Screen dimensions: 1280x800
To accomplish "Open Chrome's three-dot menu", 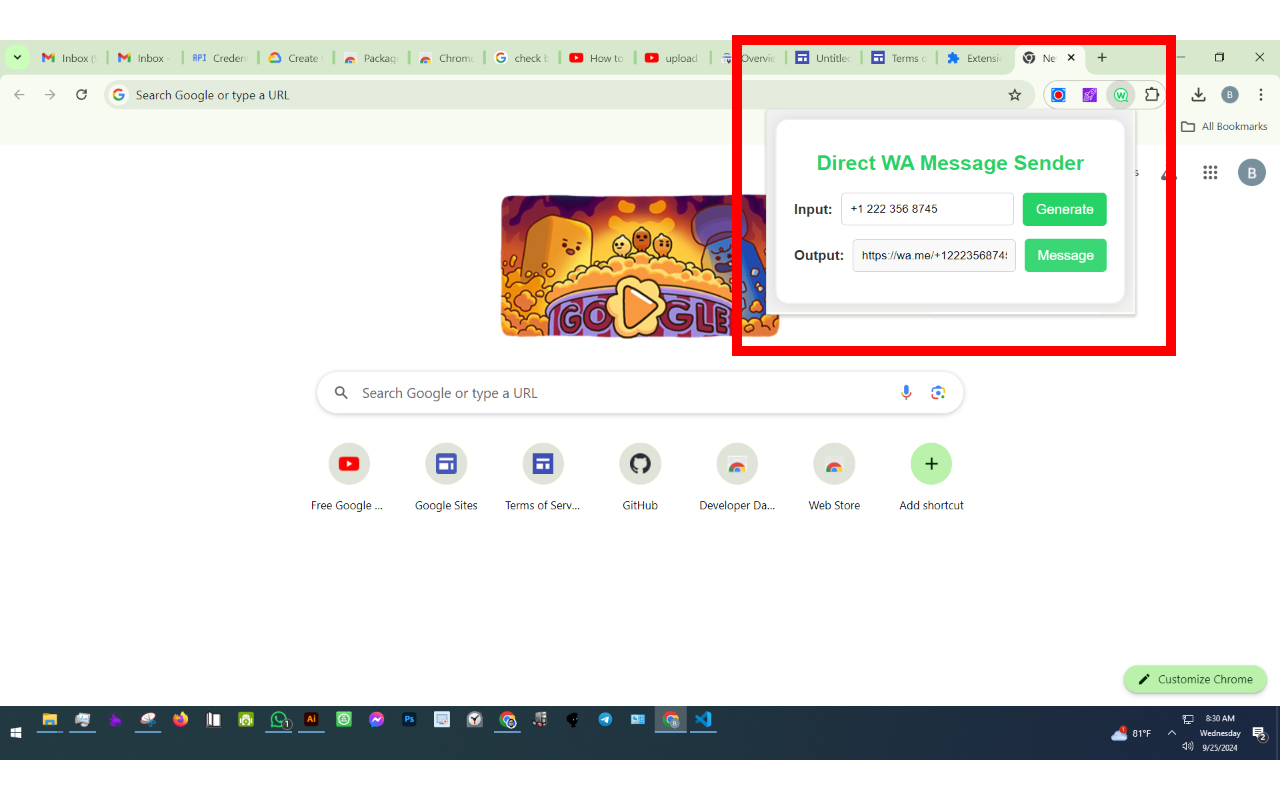I will pyautogui.click(x=1260, y=95).
